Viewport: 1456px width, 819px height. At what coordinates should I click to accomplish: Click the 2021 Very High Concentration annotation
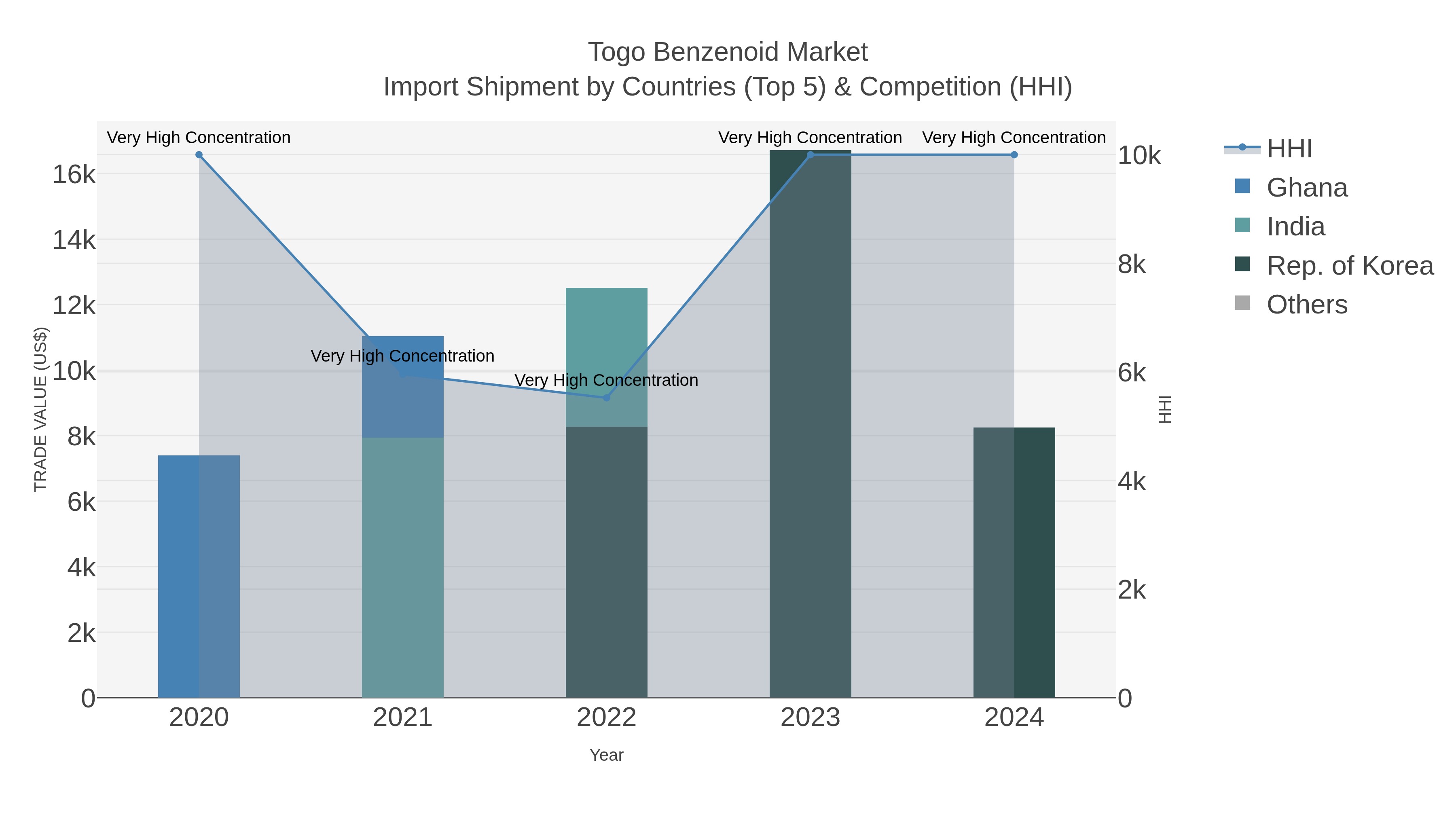[x=403, y=356]
